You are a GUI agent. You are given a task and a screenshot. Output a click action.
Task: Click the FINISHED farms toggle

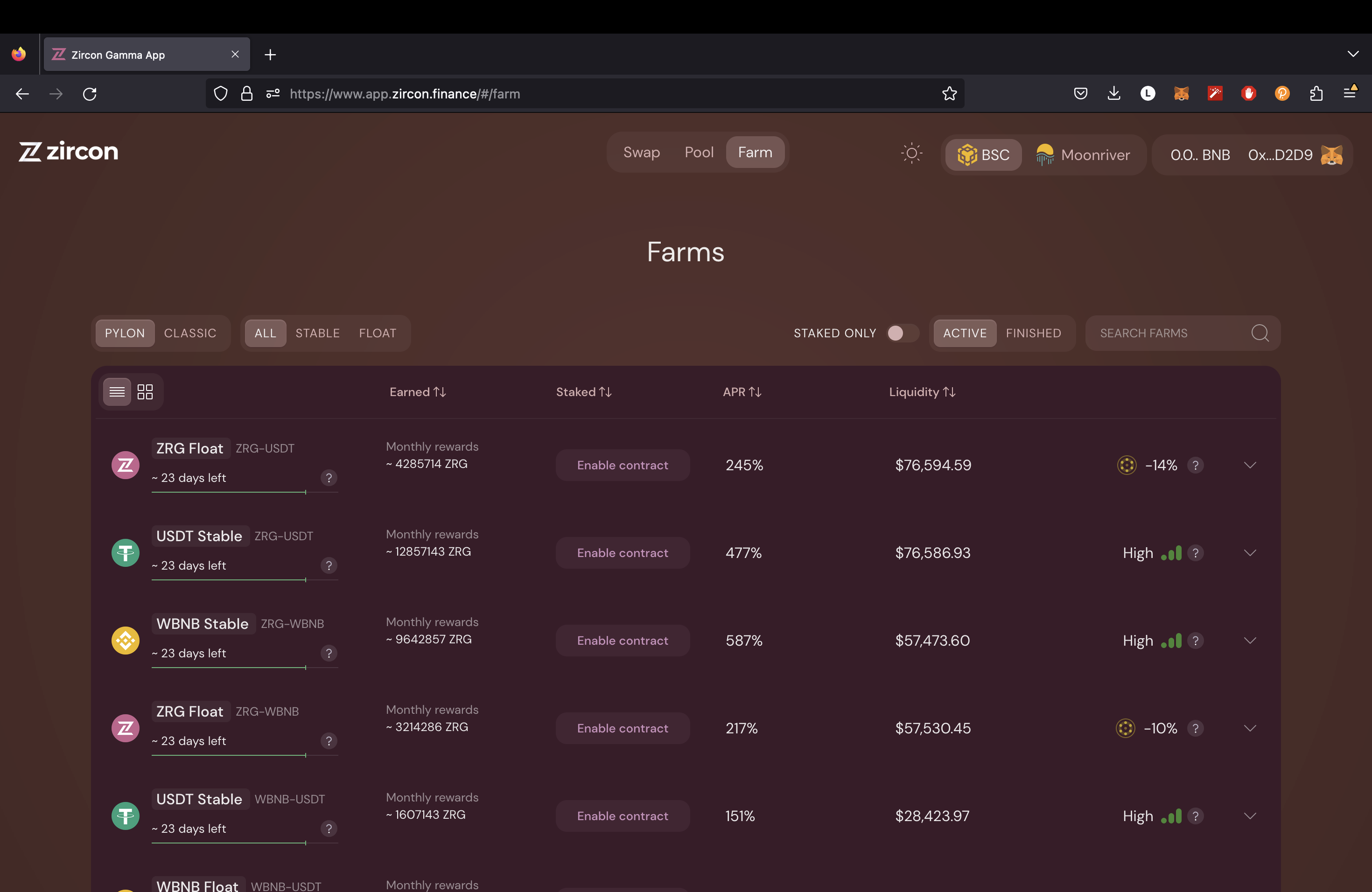pos(1033,332)
